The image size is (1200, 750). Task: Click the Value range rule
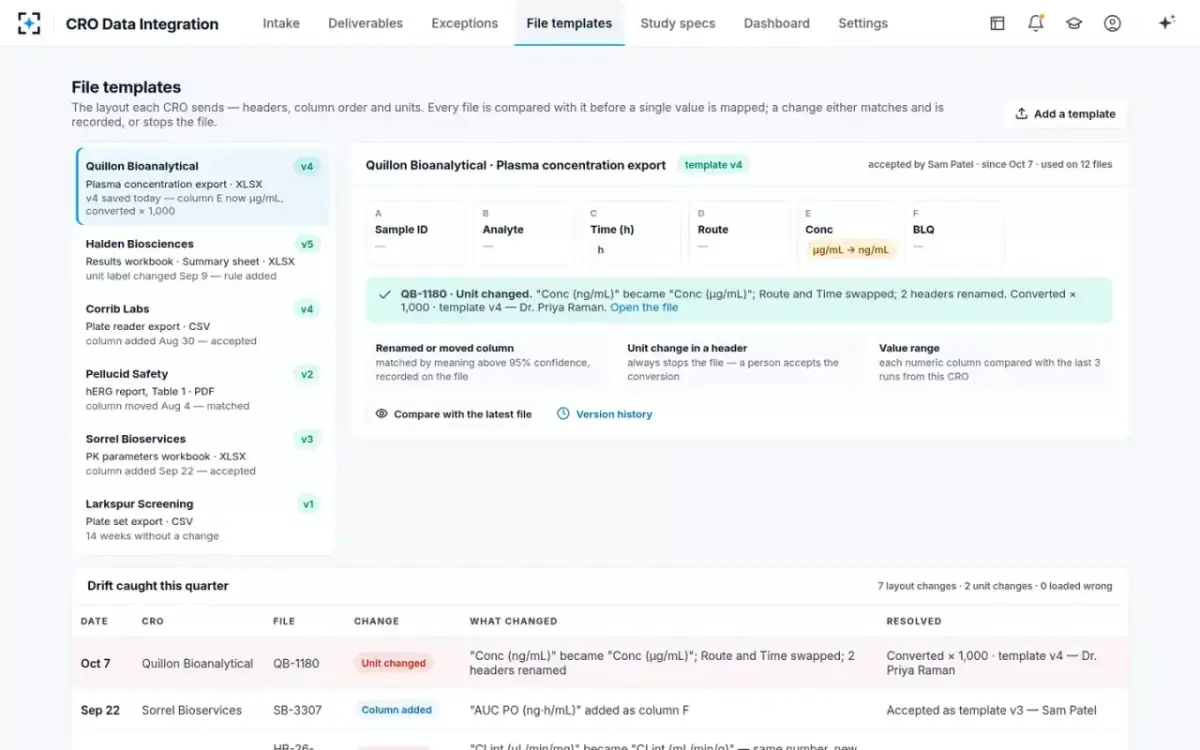(x=991, y=362)
